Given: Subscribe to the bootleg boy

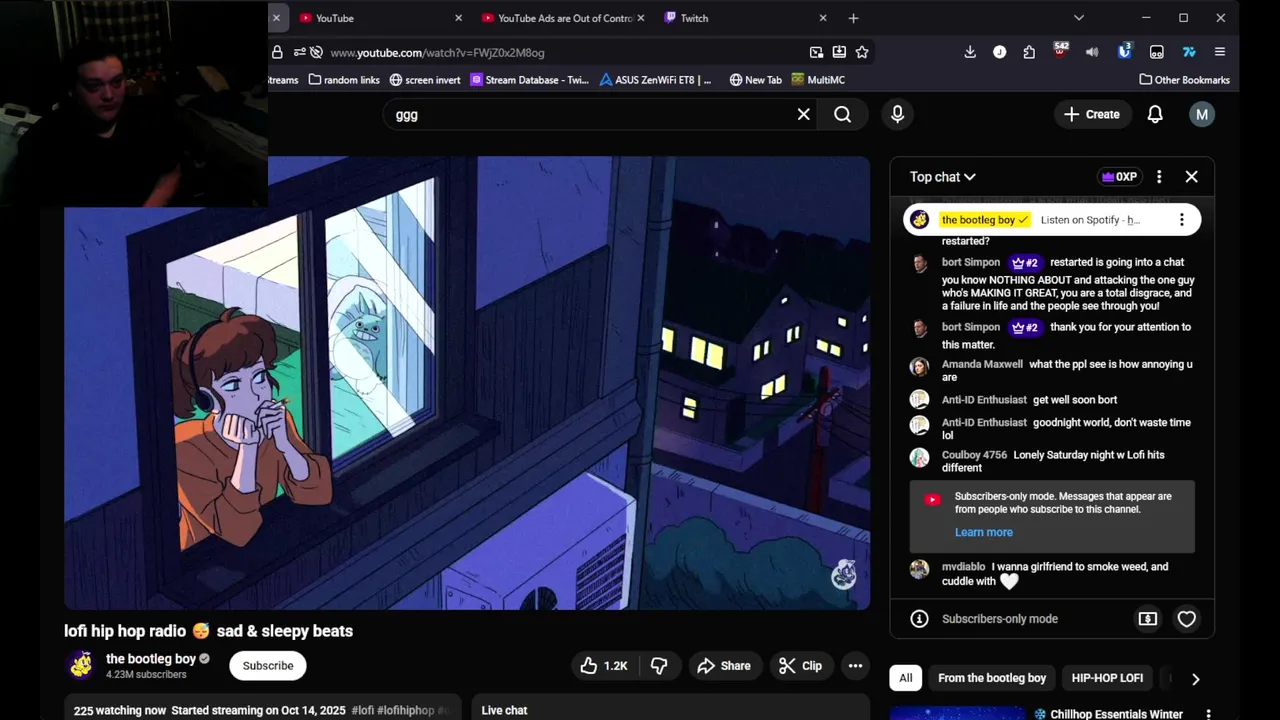Looking at the screenshot, I should pos(268,666).
